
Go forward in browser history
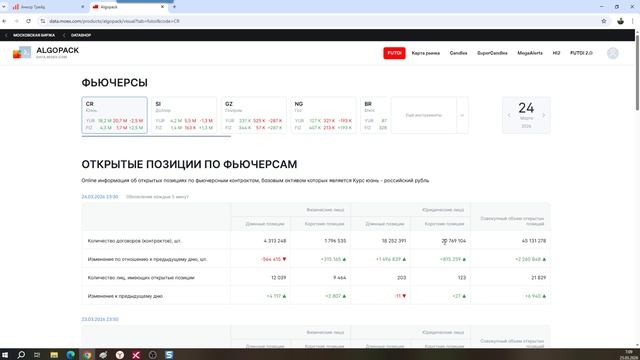16,21
